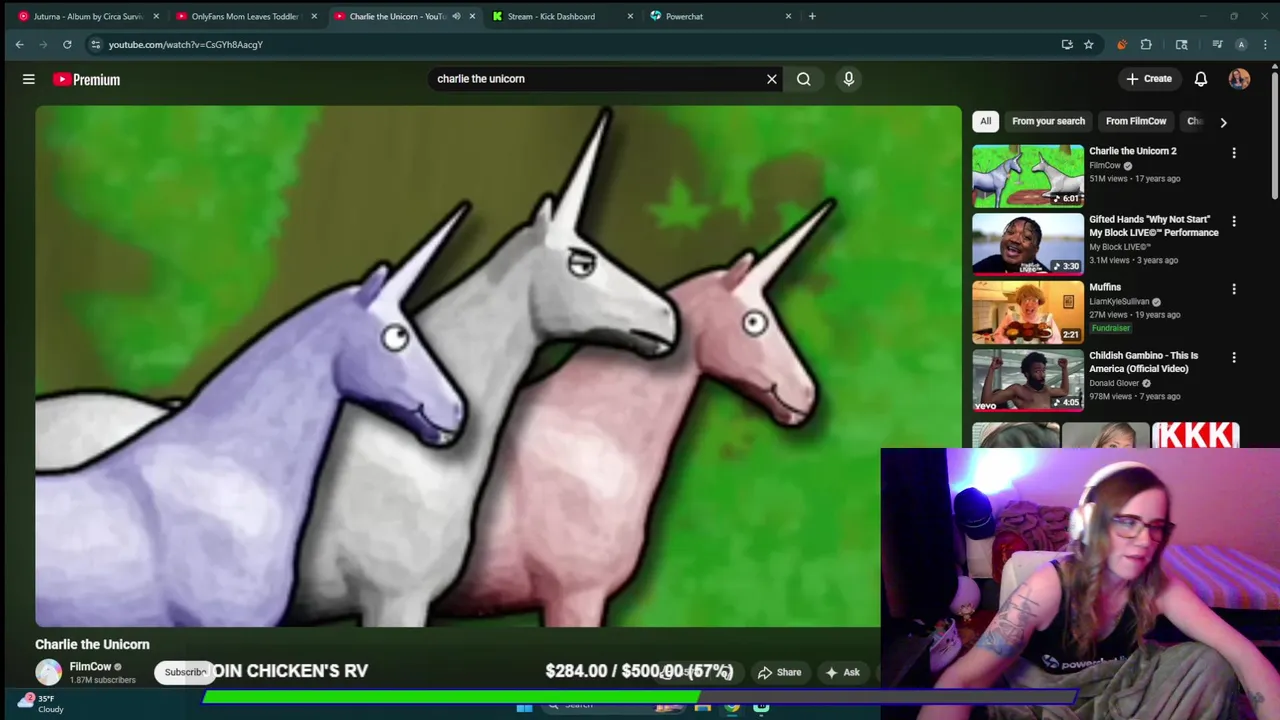Click the Charlie the Unicorn video title
The width and height of the screenshot is (1280, 720).
pos(92,645)
